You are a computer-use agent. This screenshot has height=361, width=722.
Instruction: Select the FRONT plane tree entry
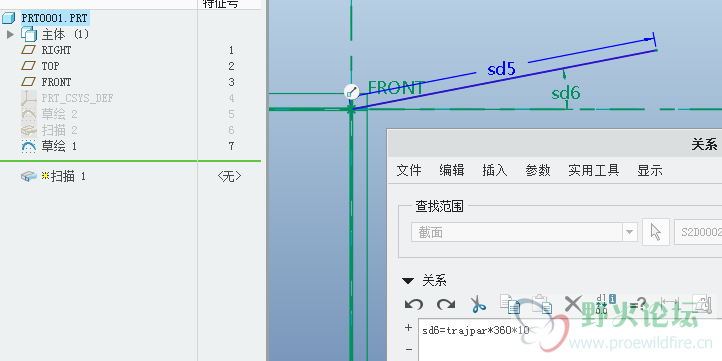pyautogui.click(x=56, y=82)
